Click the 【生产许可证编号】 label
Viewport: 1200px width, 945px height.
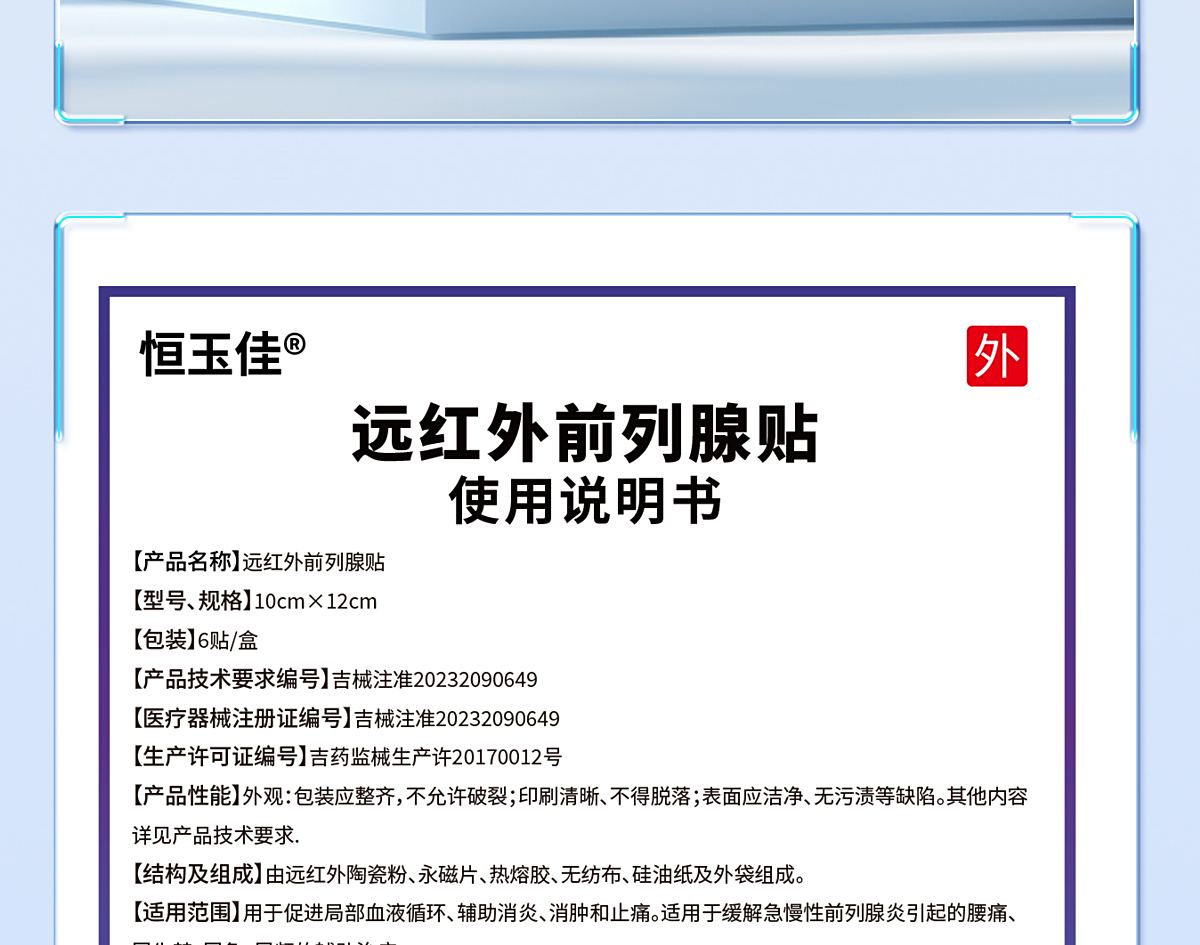pos(220,757)
